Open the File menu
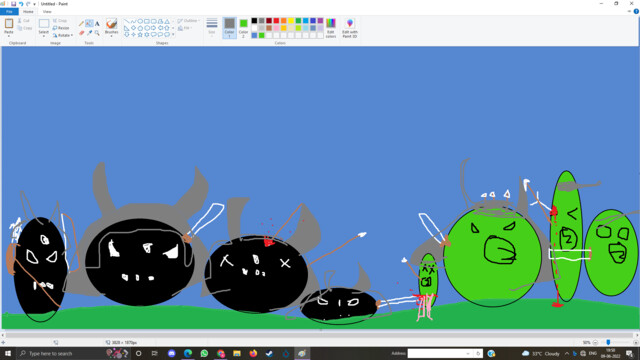 9,11
